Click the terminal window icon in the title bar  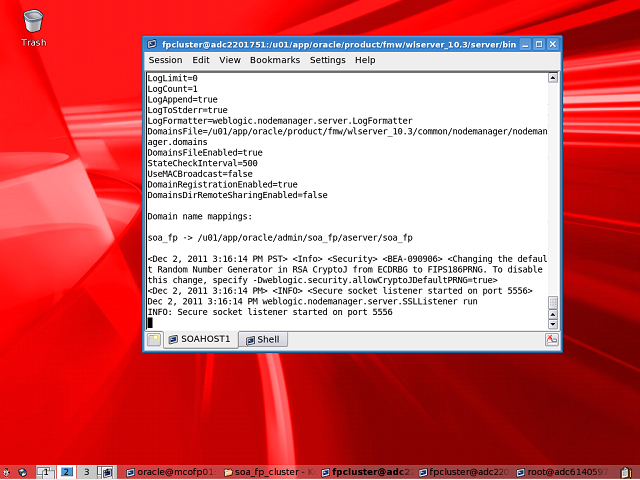[x=152, y=44]
